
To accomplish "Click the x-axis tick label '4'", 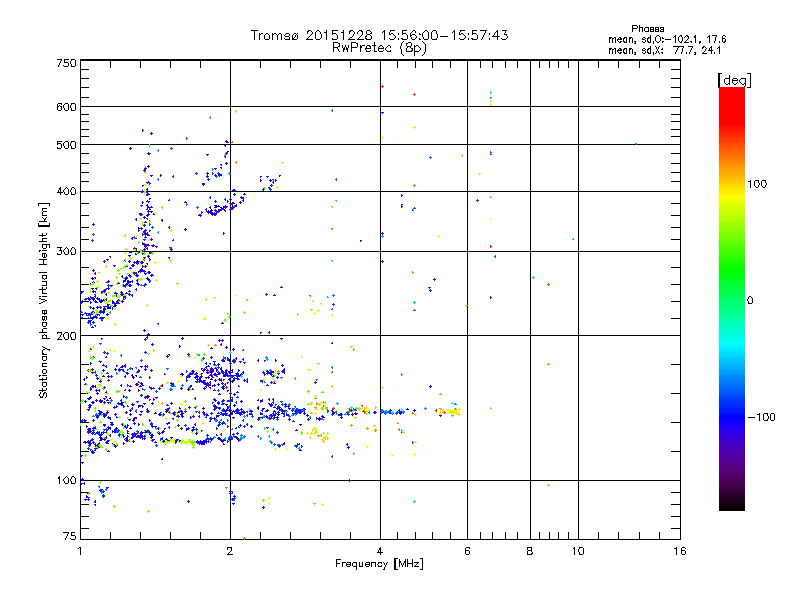I will point(380,551).
